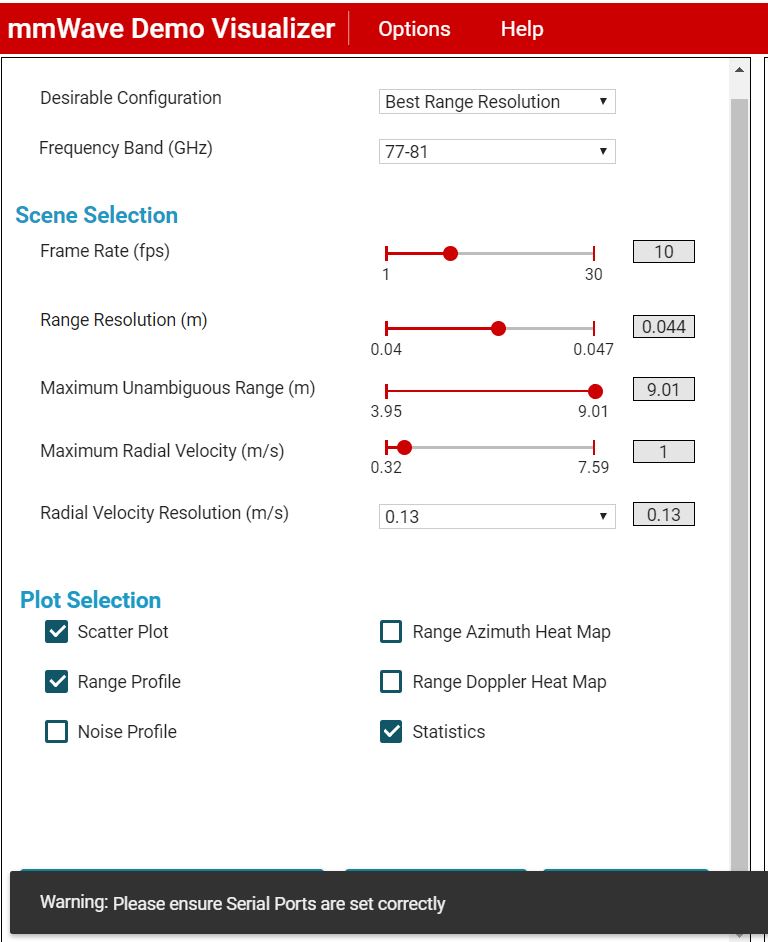Click the Maximum Radial Velocity value field
Viewport: 768px width, 942px height.
click(663, 452)
